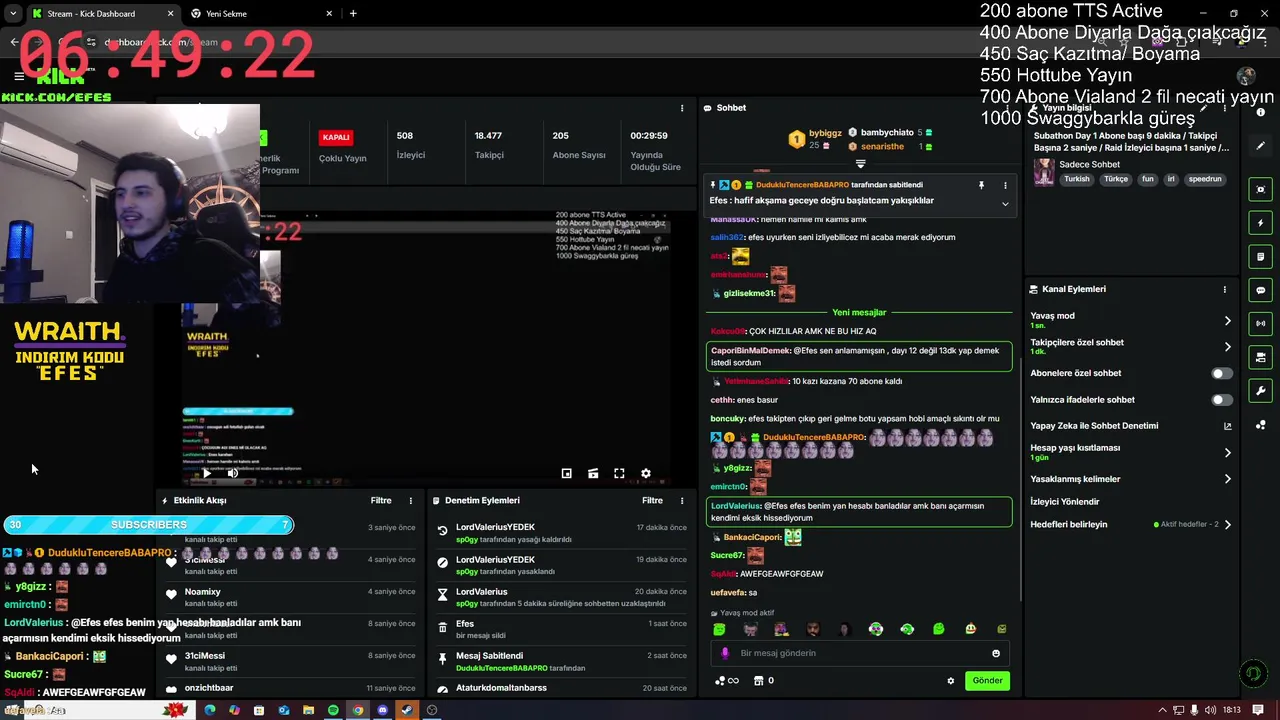The width and height of the screenshot is (1280, 720).
Task: Open the info icon in right sidebar
Action: click(x=1260, y=112)
